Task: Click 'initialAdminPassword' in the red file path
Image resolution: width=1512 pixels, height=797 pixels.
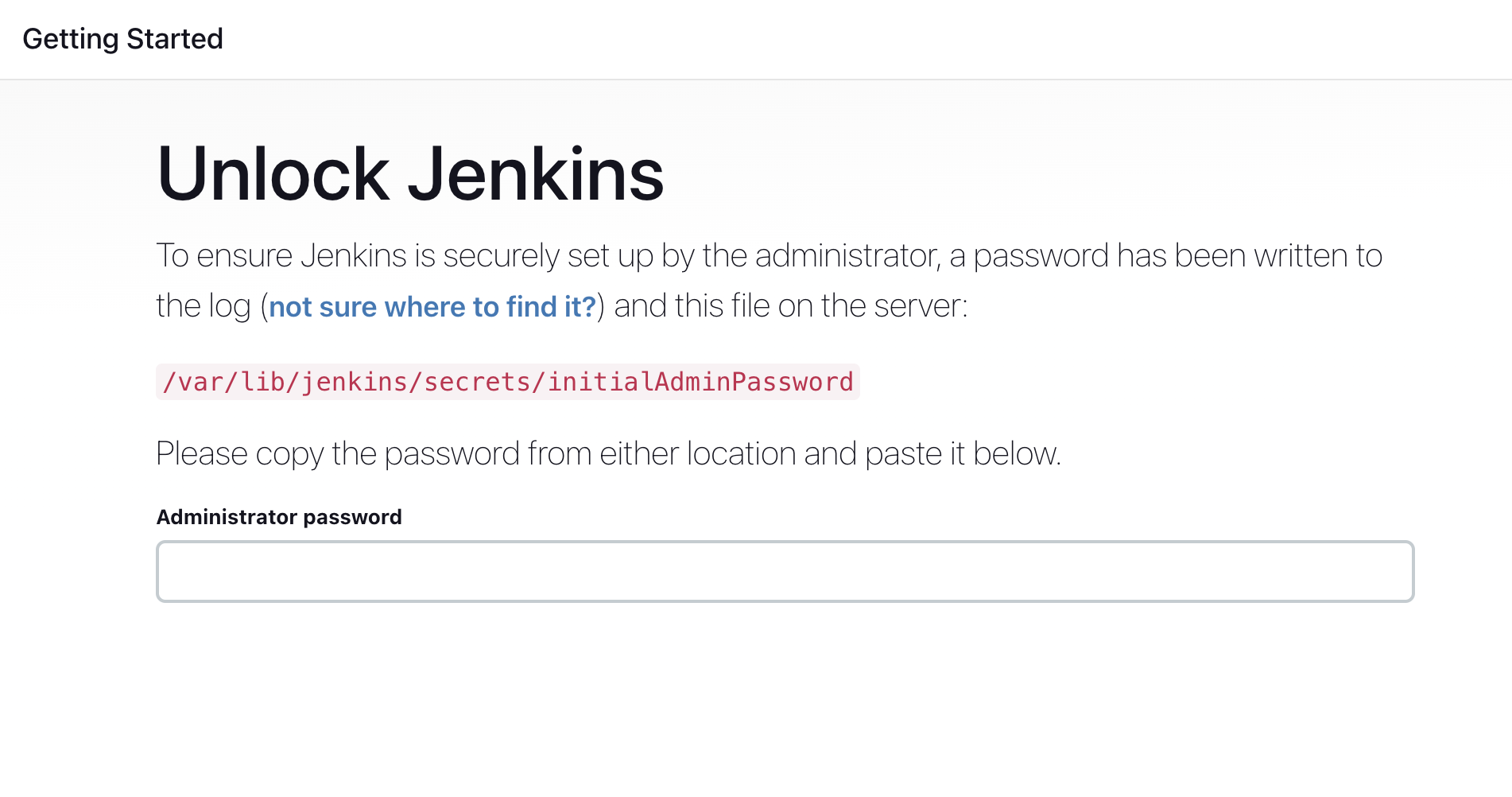Action: [x=700, y=382]
